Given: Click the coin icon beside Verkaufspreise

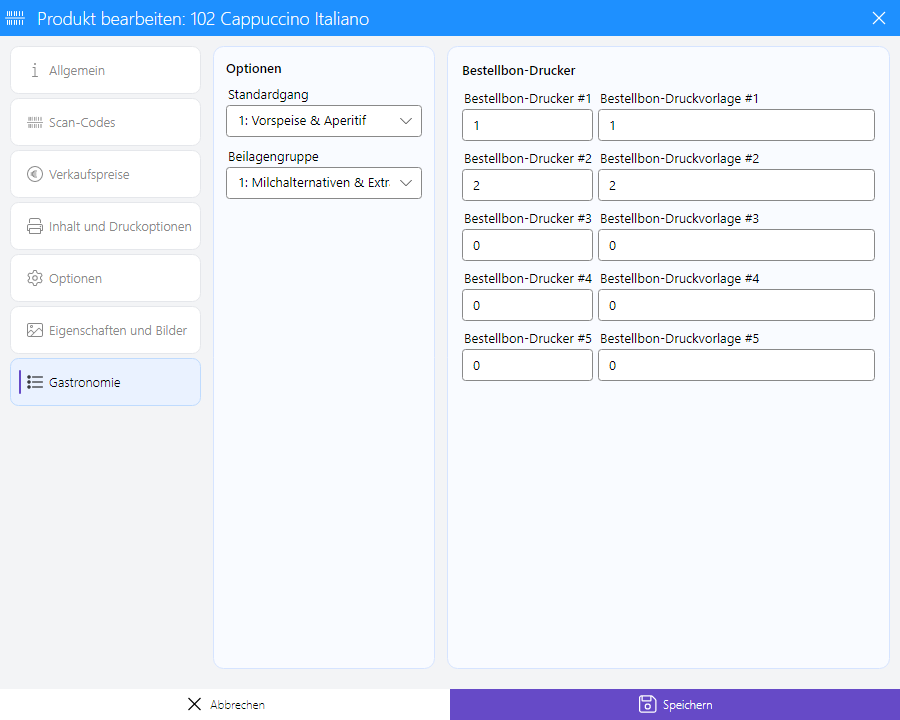Looking at the screenshot, I should pyautogui.click(x=35, y=174).
